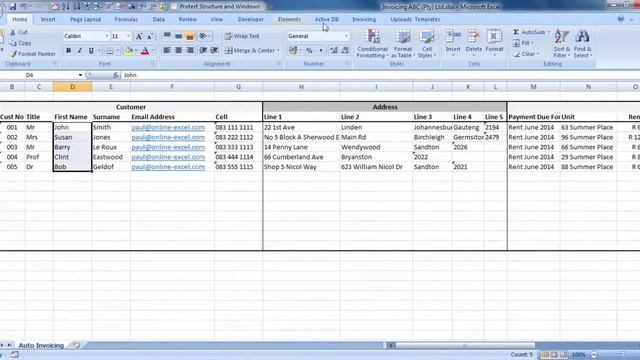
Task: Click the zoom out minus button
Action: [x=594, y=355]
